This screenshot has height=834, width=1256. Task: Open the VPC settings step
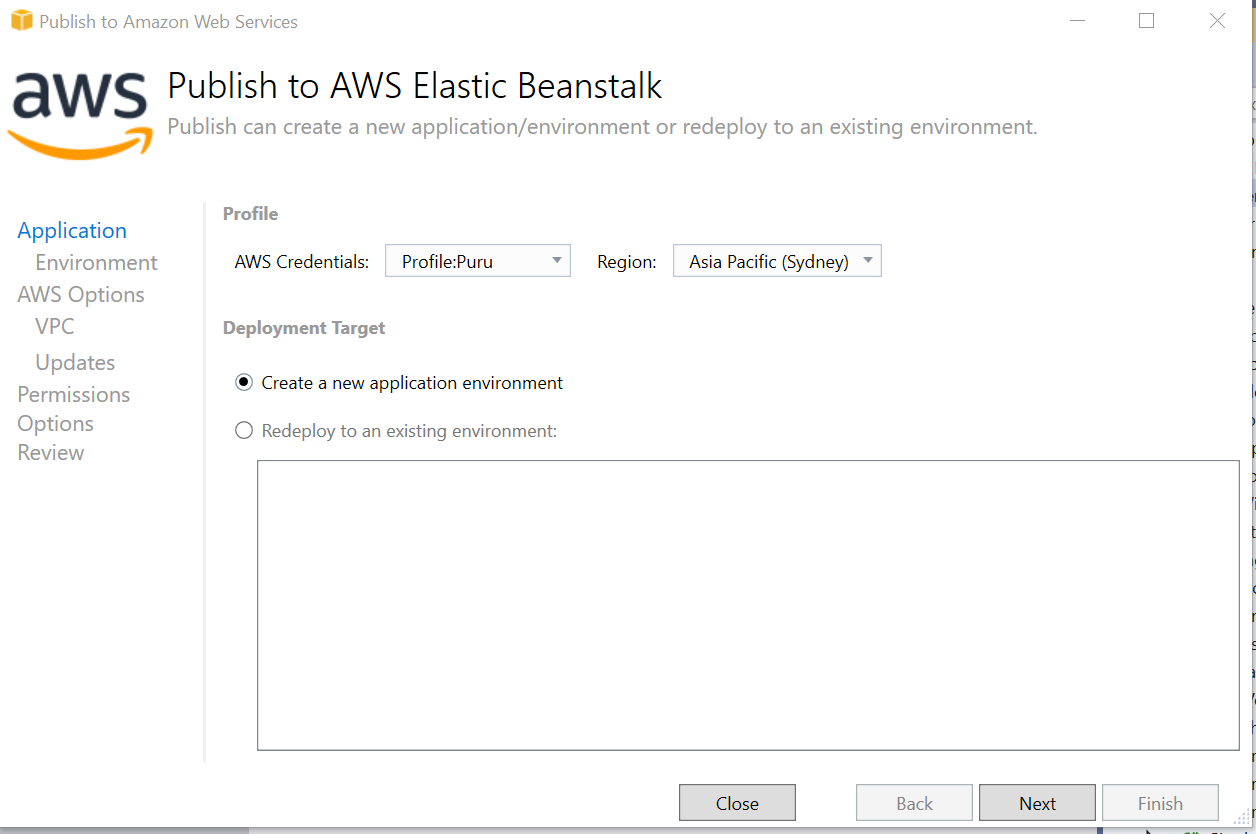click(x=55, y=327)
